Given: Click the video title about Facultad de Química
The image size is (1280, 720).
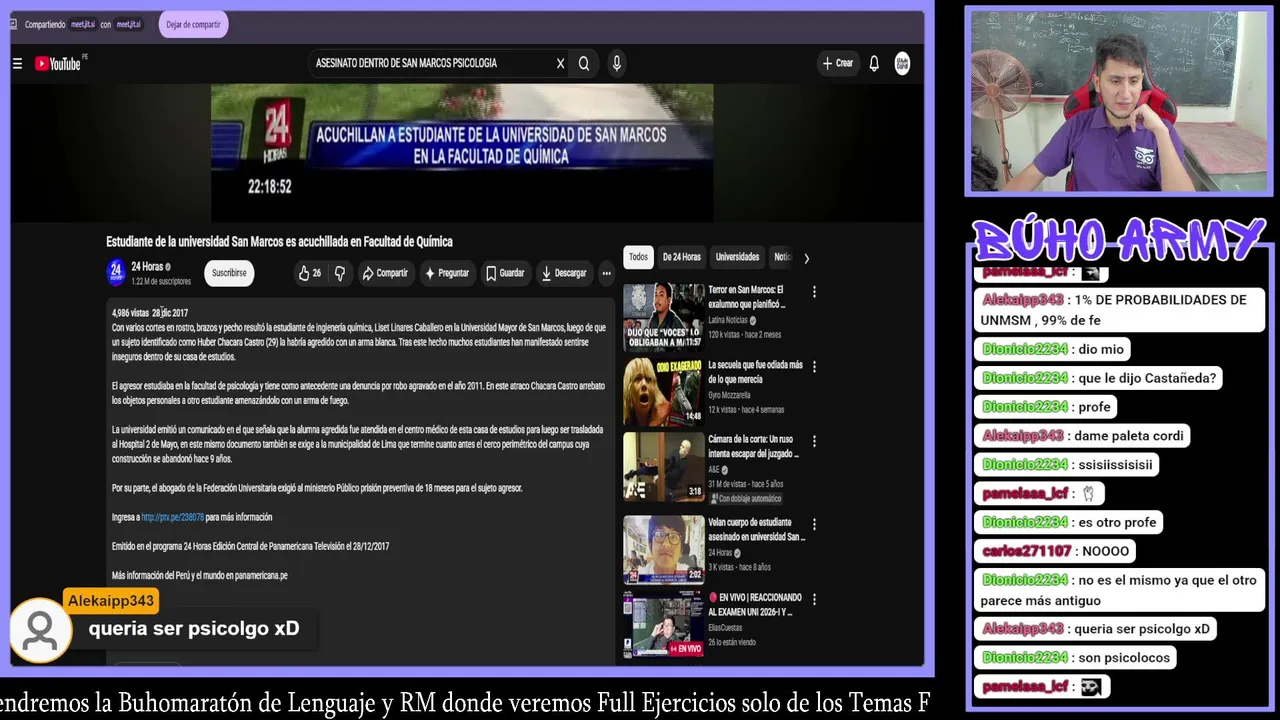Looking at the screenshot, I should tap(279, 242).
